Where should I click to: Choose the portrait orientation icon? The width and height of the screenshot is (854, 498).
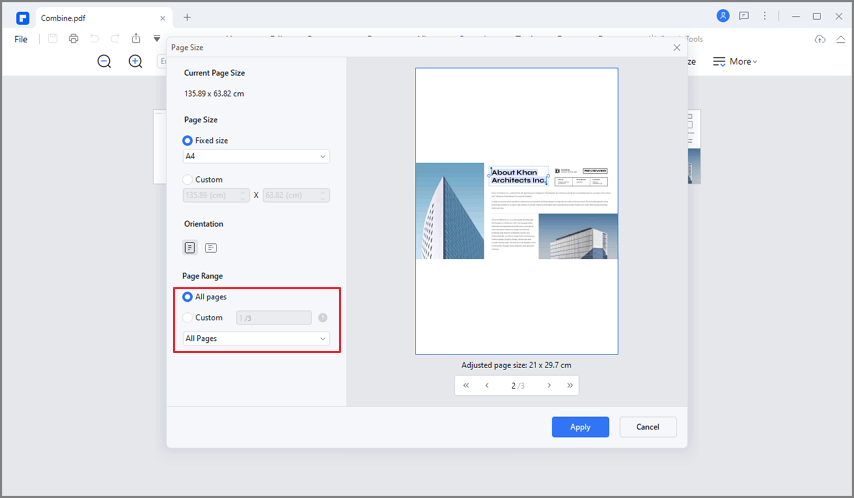(x=190, y=248)
